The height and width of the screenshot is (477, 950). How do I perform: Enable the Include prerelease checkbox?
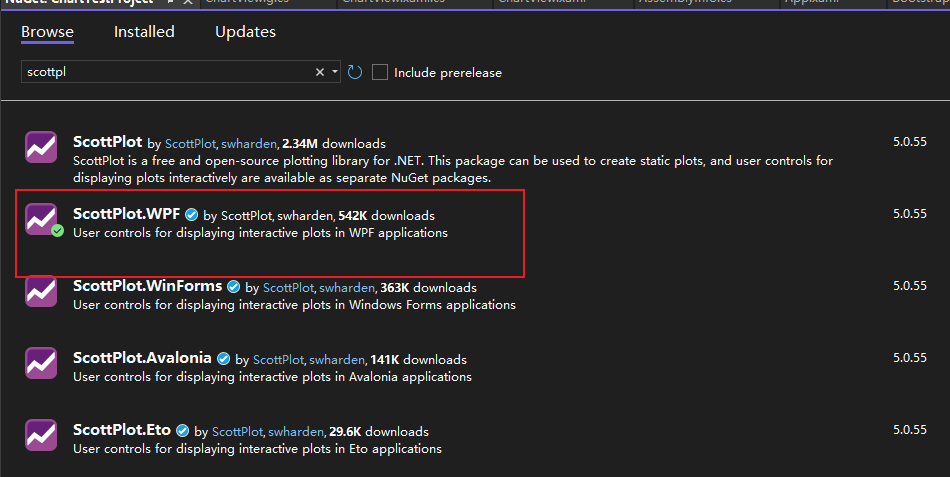pyautogui.click(x=380, y=72)
